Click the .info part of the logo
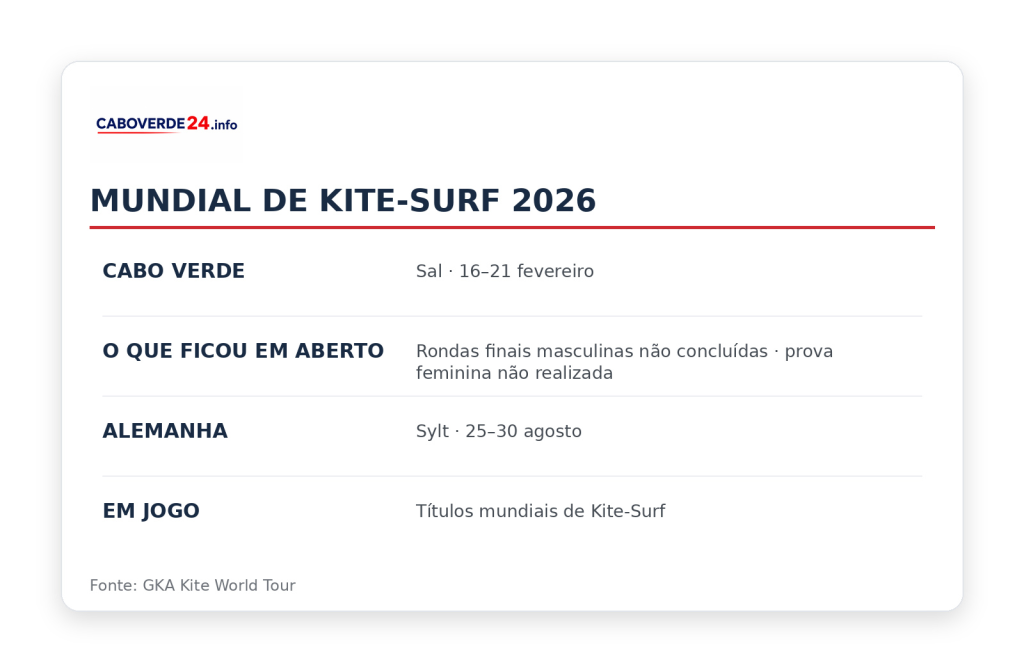The image size is (1024, 672). point(224,125)
